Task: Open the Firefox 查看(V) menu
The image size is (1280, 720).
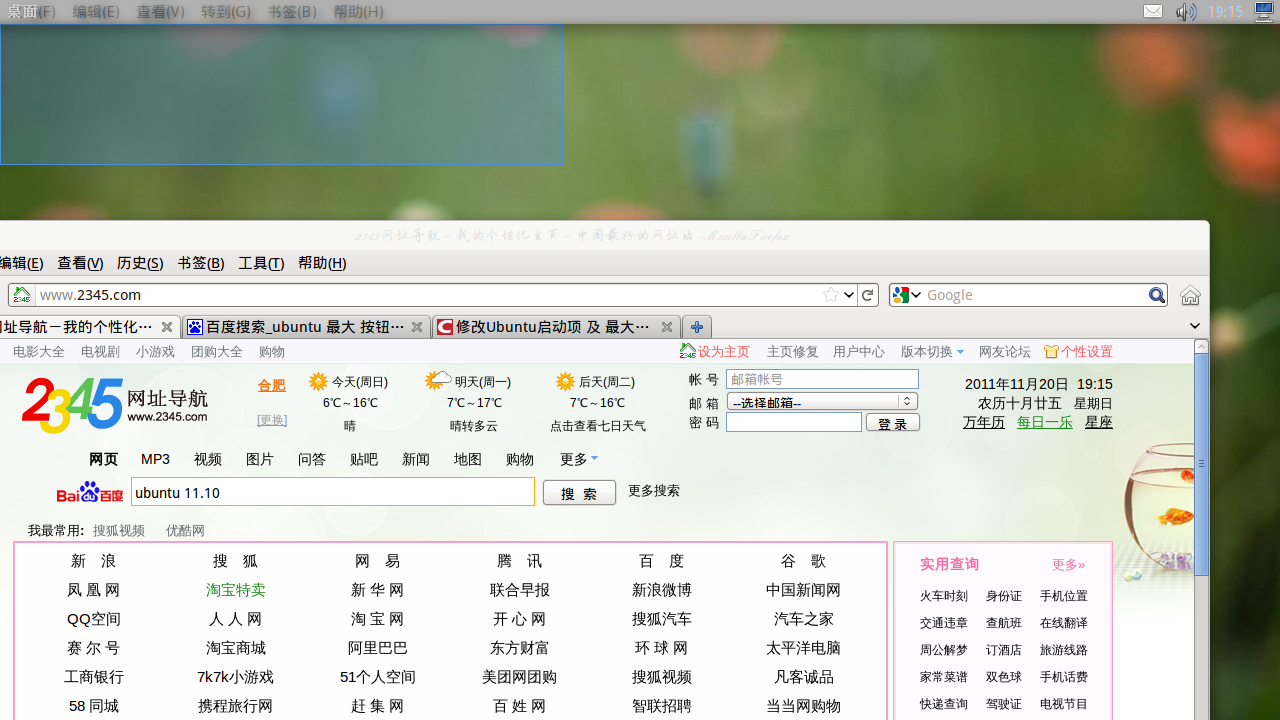Action: click(80, 263)
